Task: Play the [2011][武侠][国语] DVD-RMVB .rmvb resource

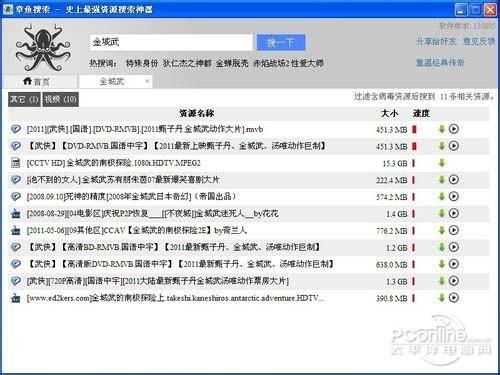Action: click(x=454, y=129)
